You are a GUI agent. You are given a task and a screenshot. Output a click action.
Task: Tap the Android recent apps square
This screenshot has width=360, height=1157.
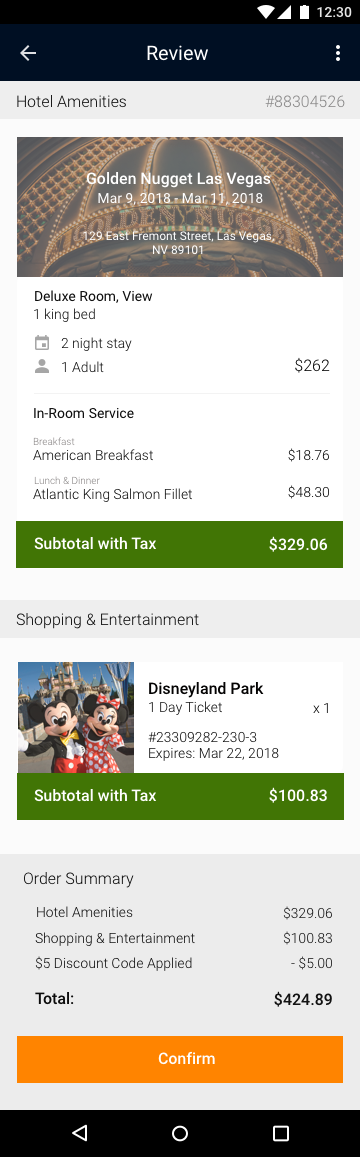(x=280, y=1133)
